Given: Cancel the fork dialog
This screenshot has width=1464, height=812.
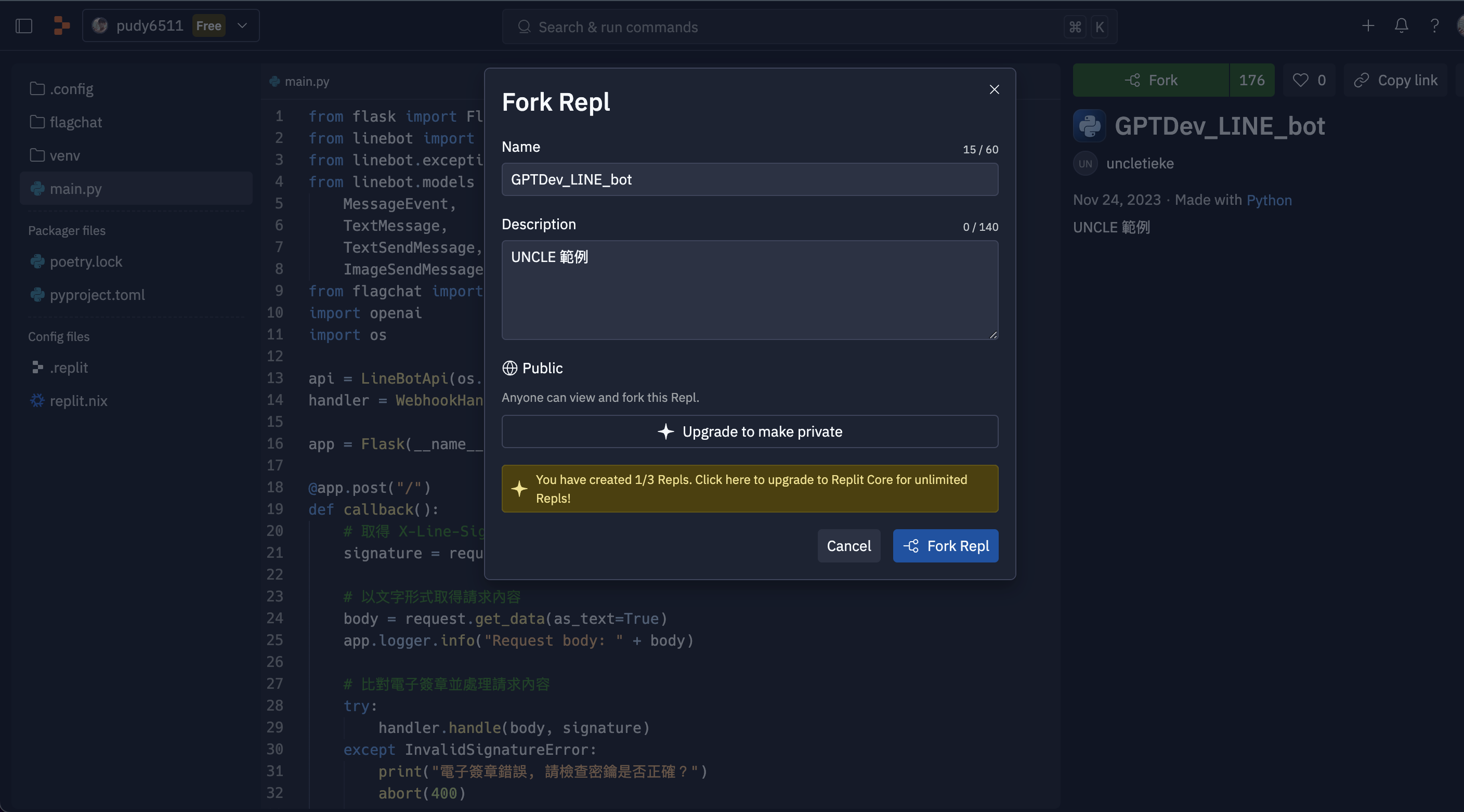Looking at the screenshot, I should 848,545.
